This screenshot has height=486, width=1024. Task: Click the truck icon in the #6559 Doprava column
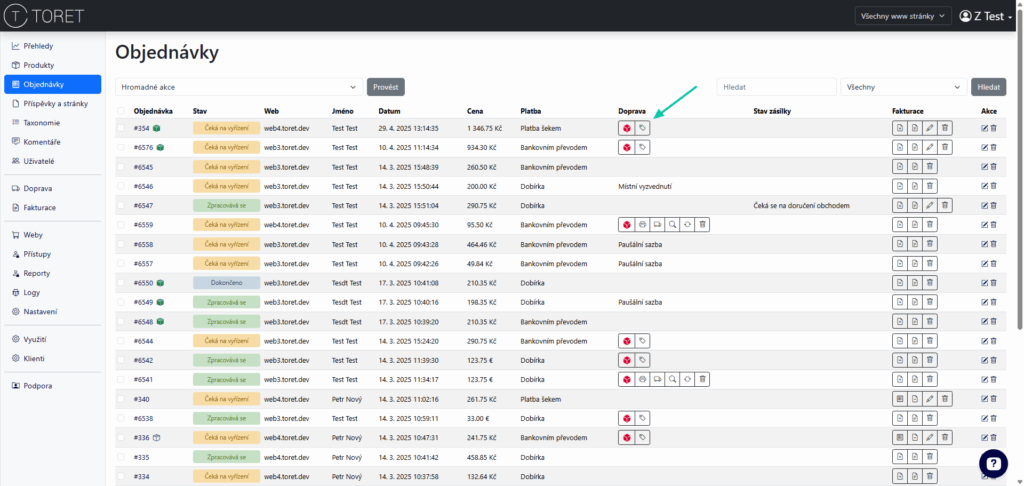coord(657,225)
